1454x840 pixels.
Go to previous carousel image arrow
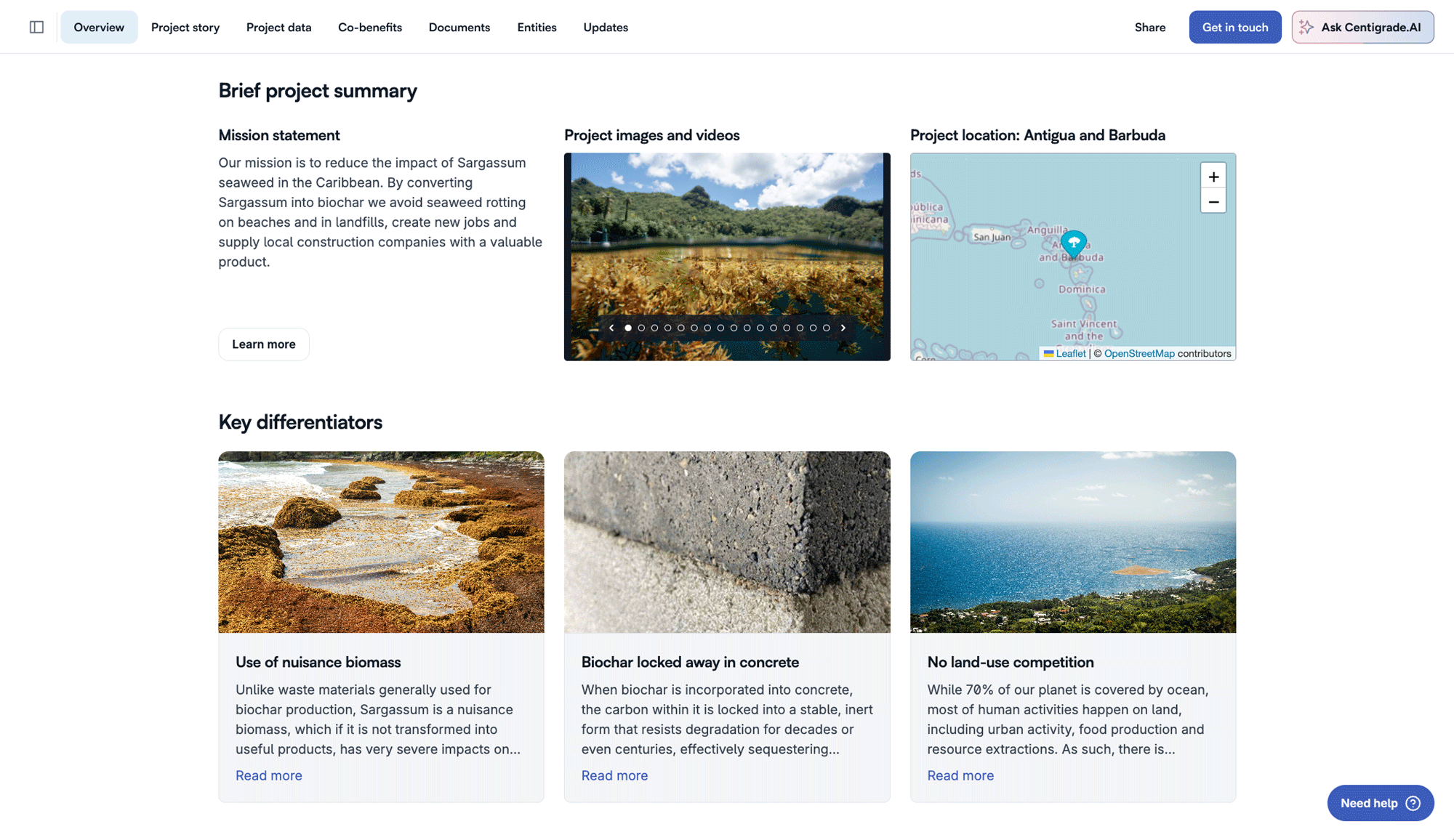click(611, 328)
